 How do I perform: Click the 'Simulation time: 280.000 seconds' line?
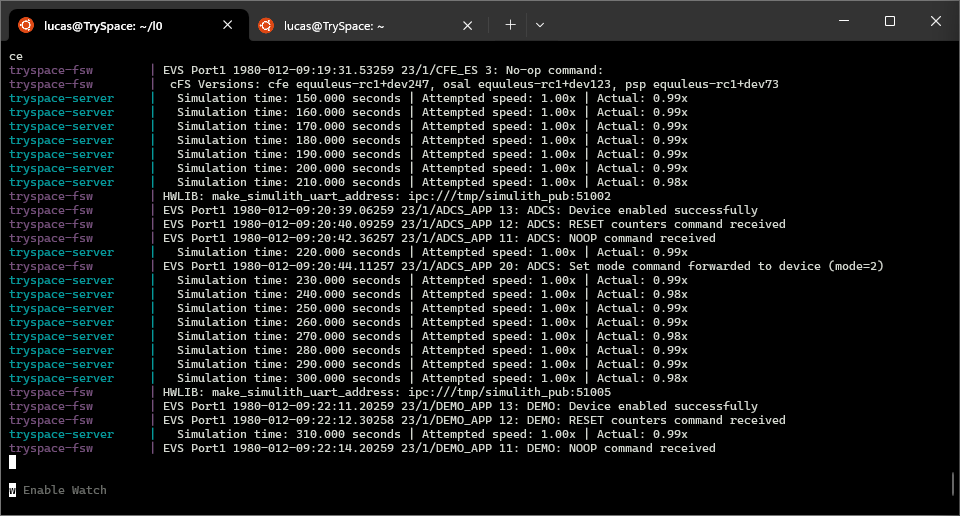[x=432, y=350]
